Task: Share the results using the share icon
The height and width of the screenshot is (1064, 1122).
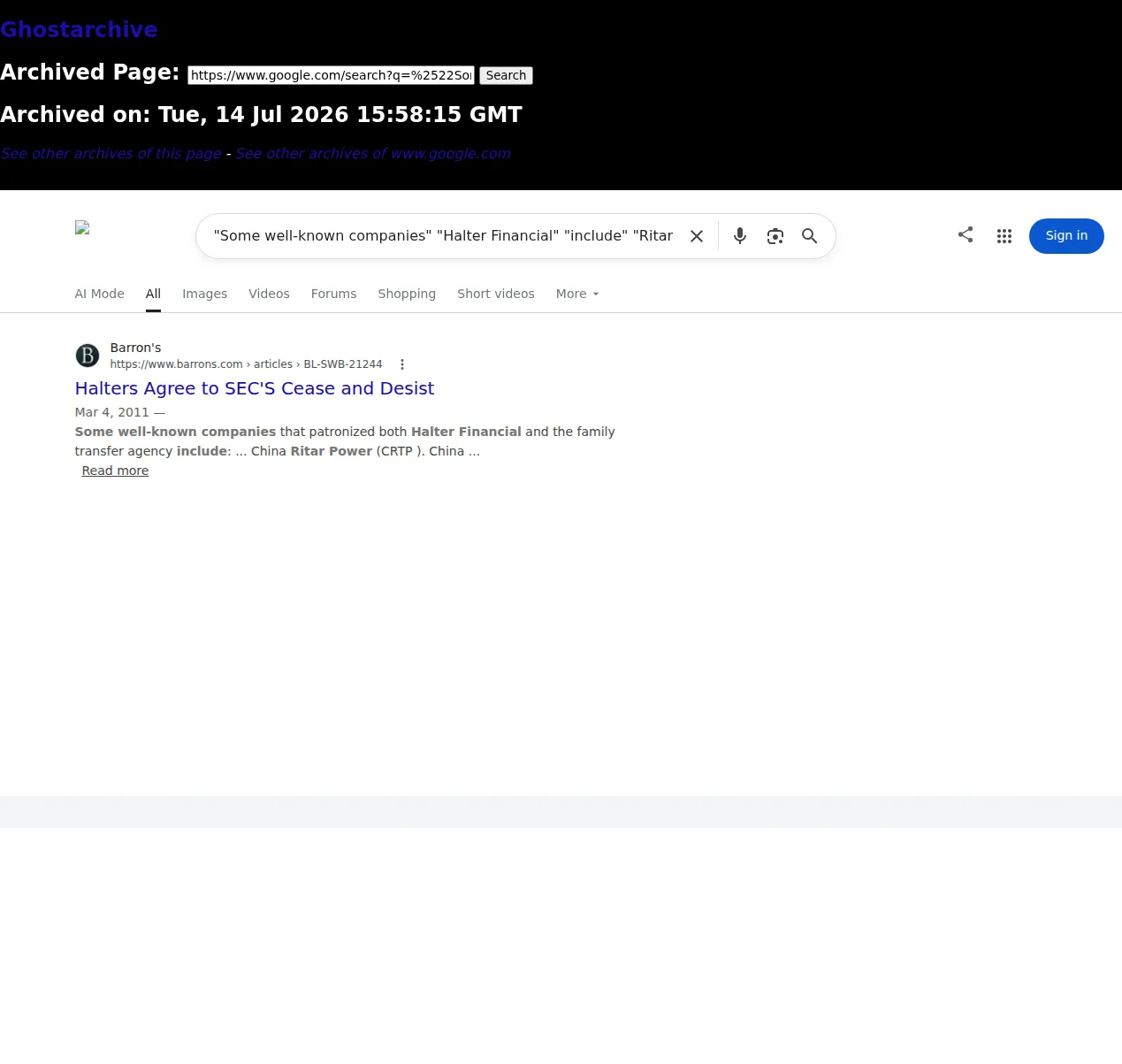Action: coord(966,234)
